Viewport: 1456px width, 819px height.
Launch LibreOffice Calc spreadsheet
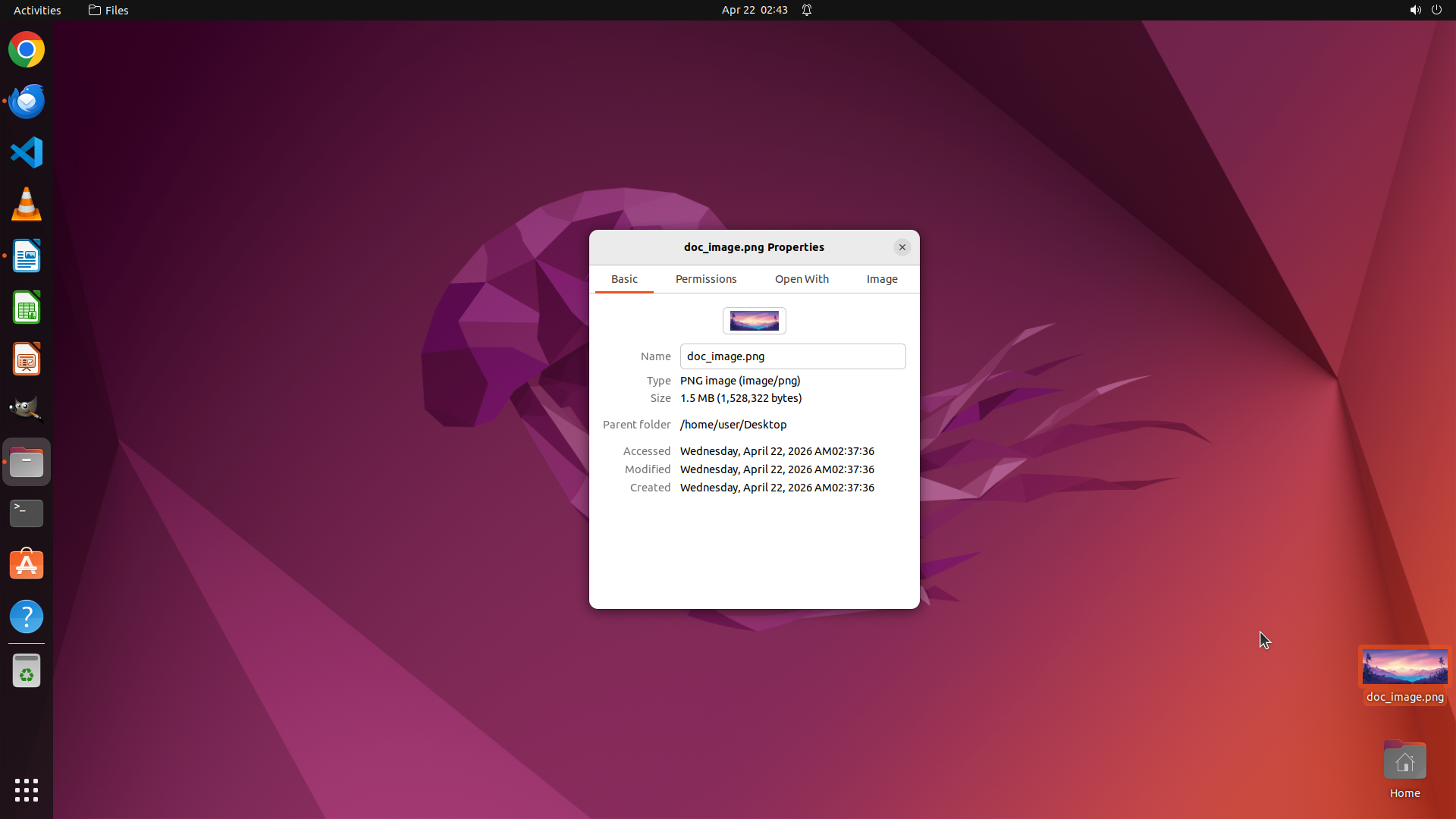pos(27,308)
